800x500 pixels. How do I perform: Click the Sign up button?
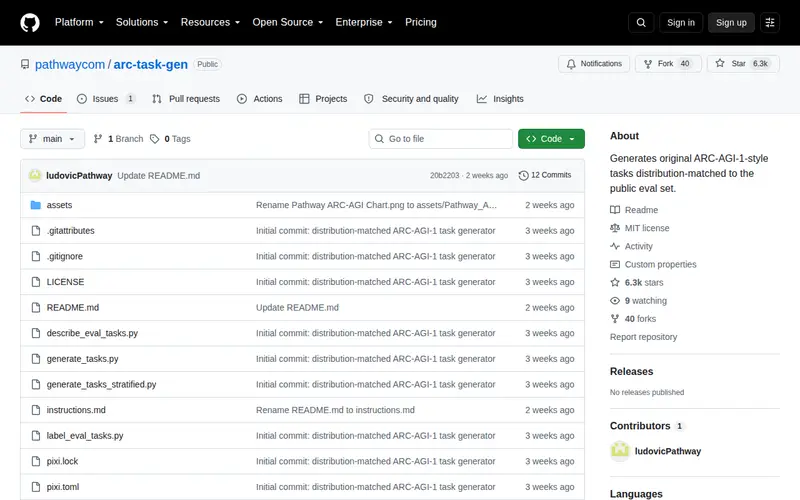click(x=731, y=22)
